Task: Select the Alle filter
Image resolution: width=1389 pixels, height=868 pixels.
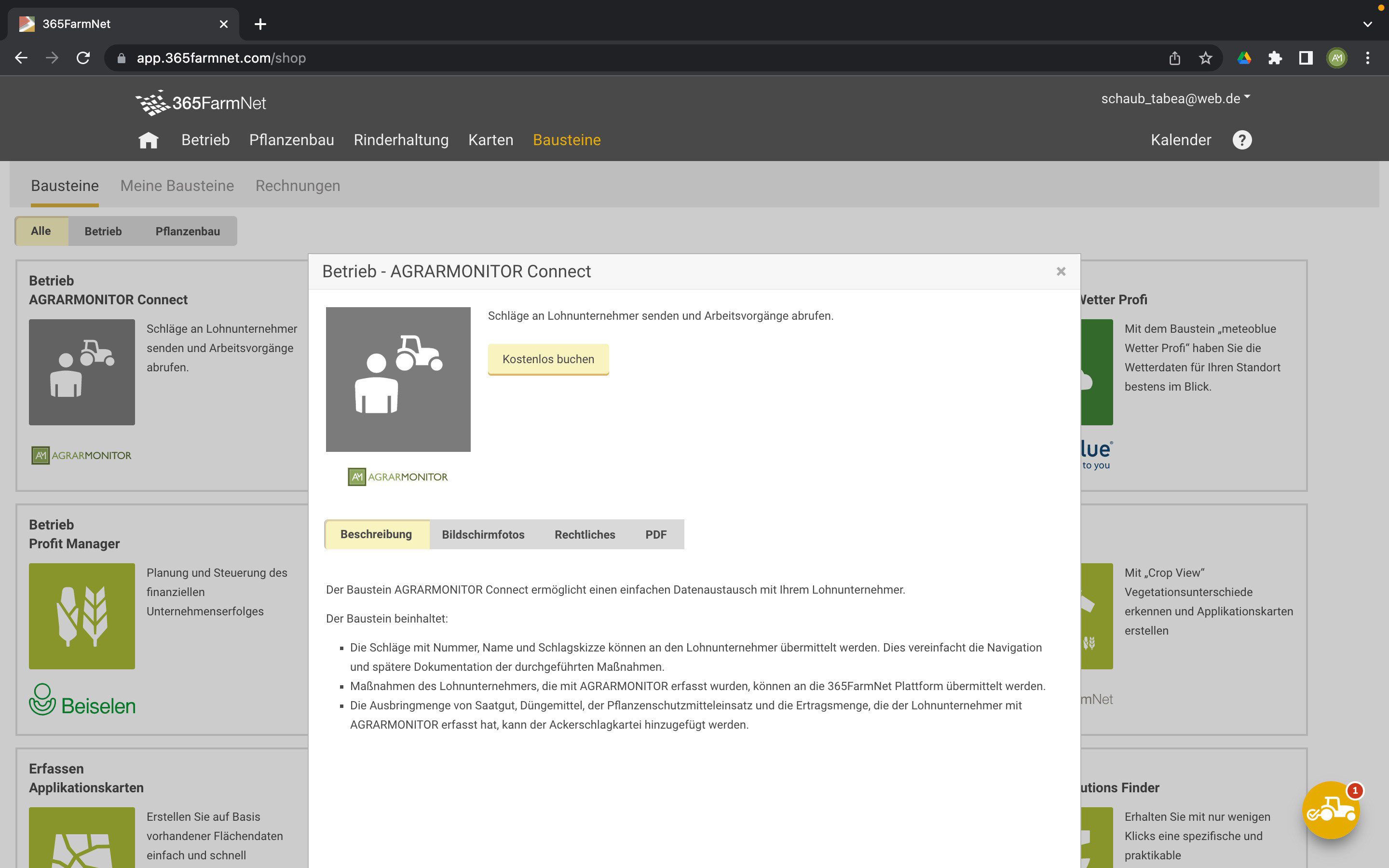Action: coord(41,231)
